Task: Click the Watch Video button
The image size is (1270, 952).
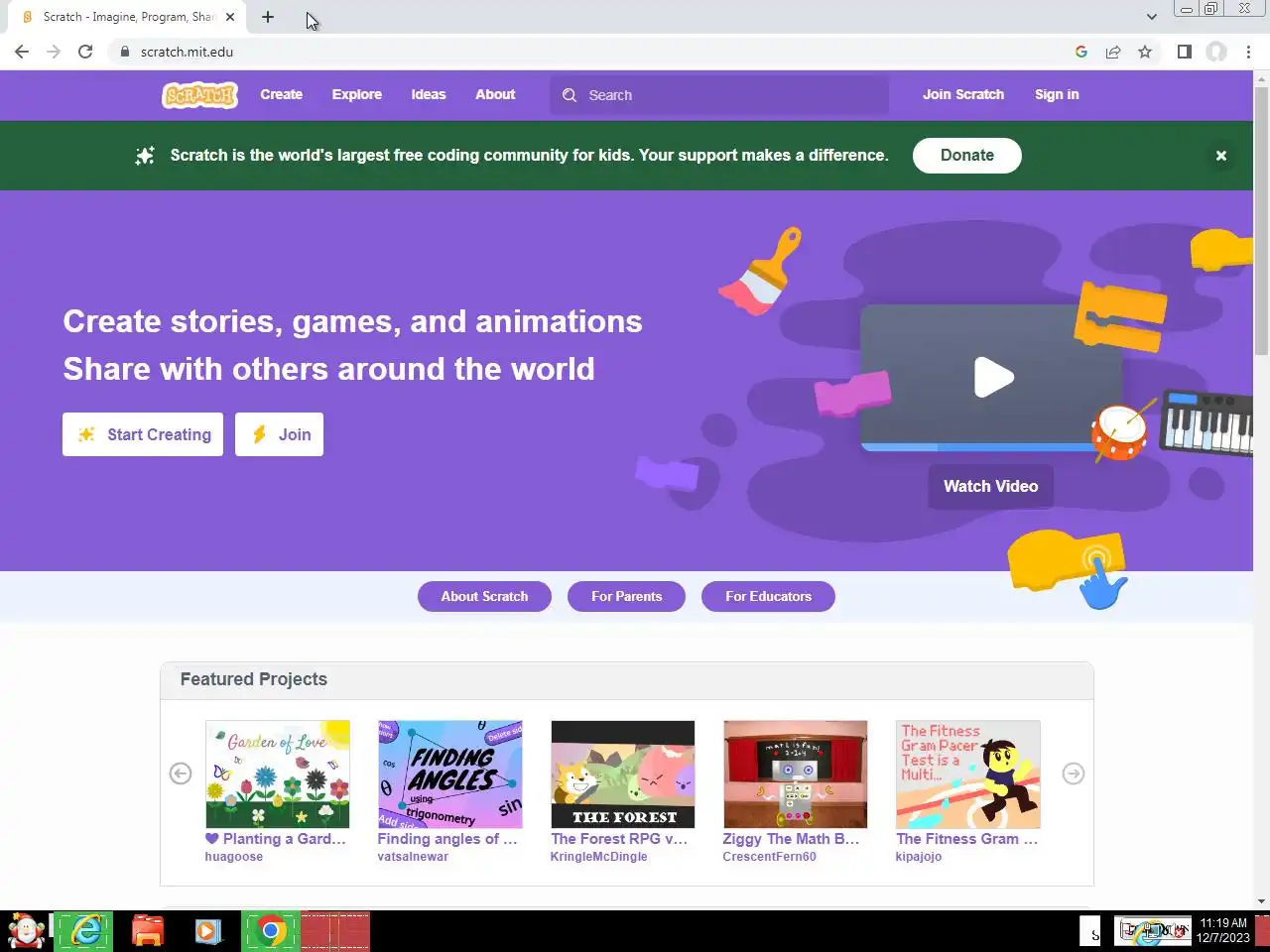Action: click(990, 486)
